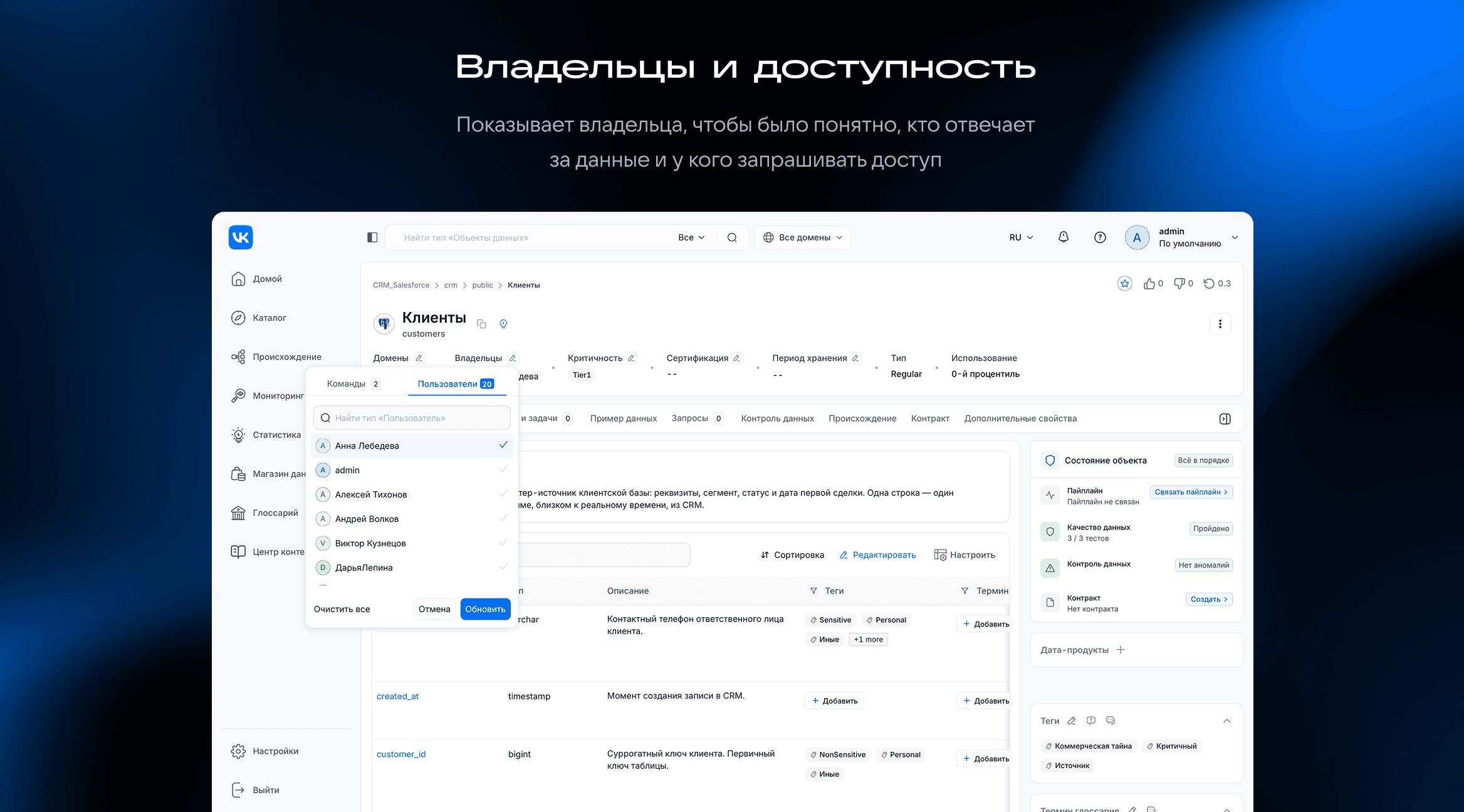Click the search magnifier icon
This screenshot has height=812, width=1464.
(x=732, y=237)
